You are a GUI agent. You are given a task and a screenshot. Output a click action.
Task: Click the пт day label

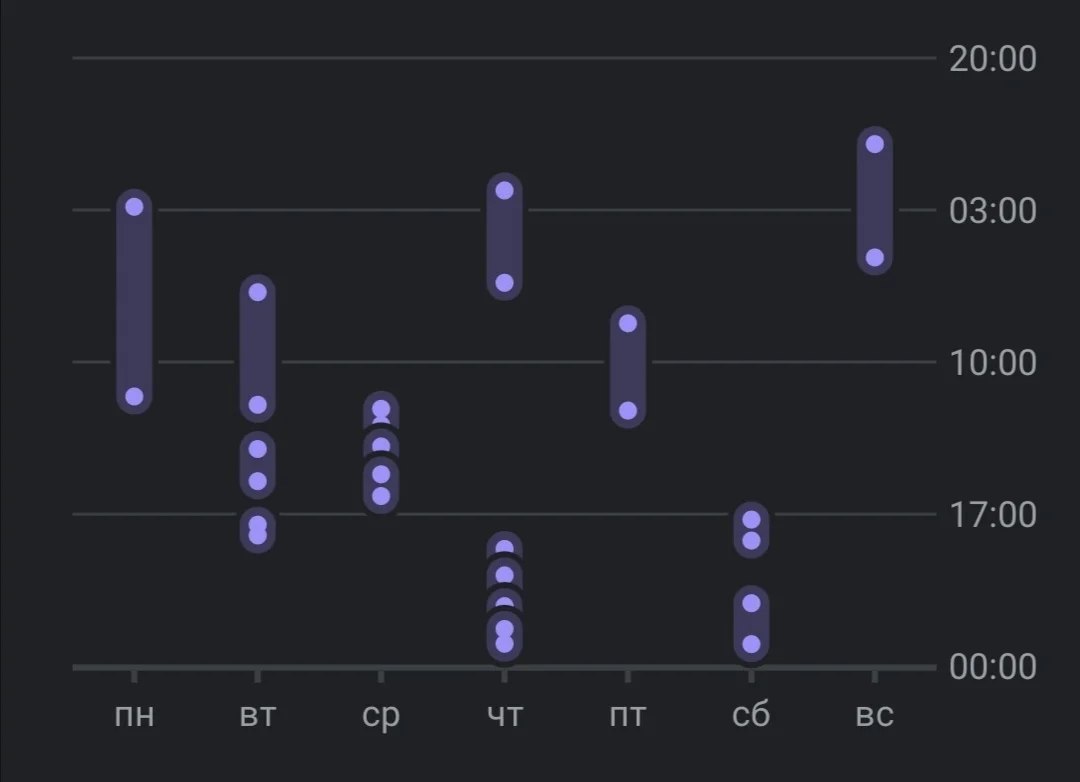tap(628, 716)
